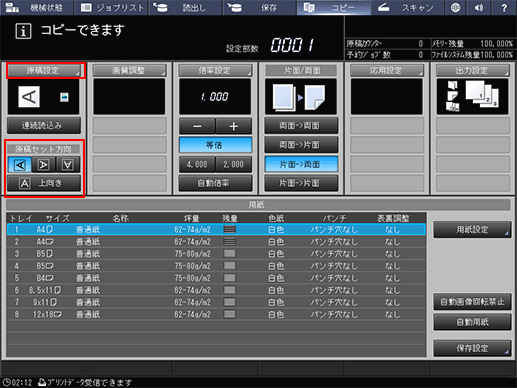Open the 用紙設定 paper settings menu
This screenshot has height=388, width=517.
[x=472, y=230]
